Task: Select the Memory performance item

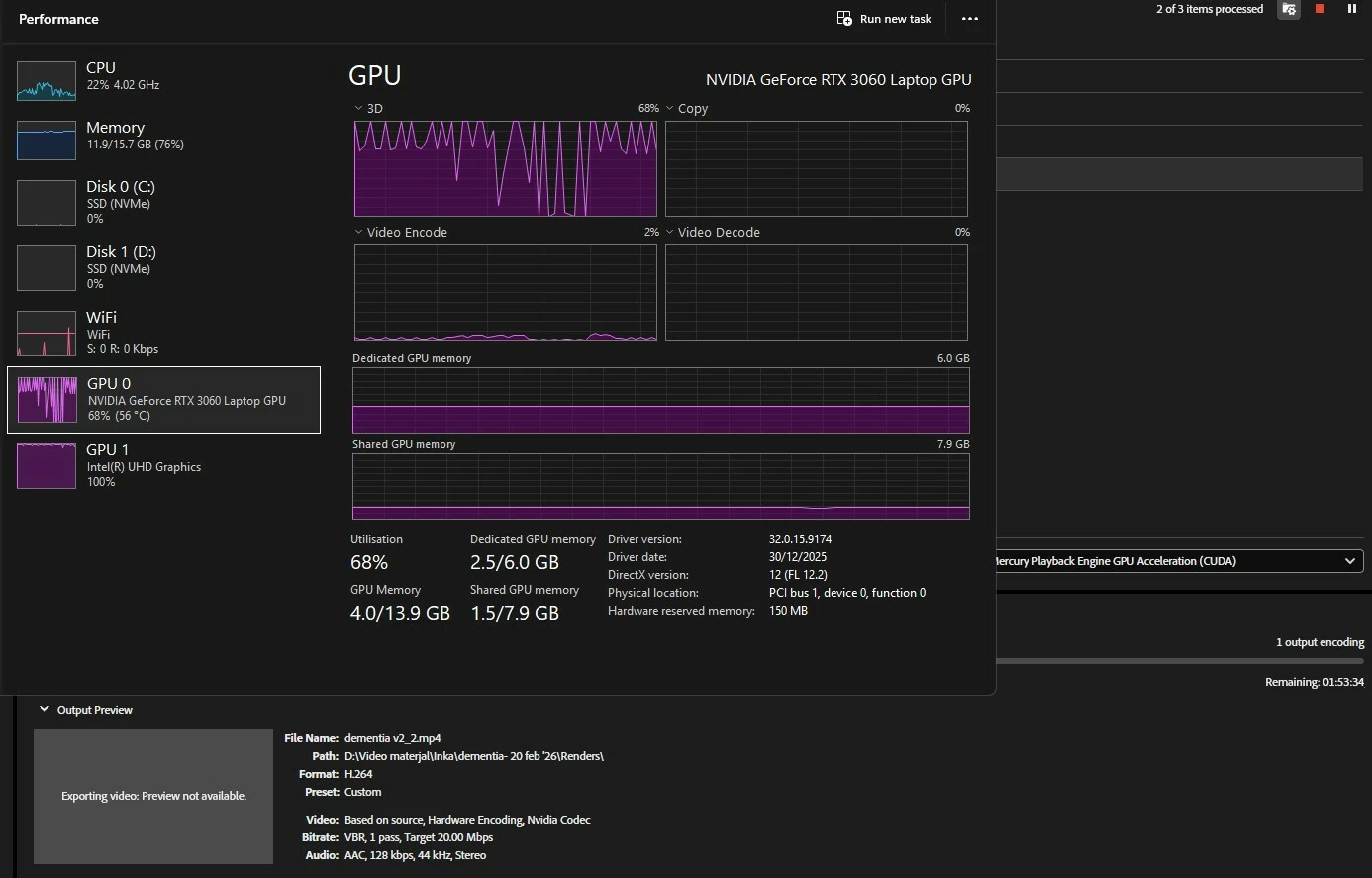Action: (163, 140)
